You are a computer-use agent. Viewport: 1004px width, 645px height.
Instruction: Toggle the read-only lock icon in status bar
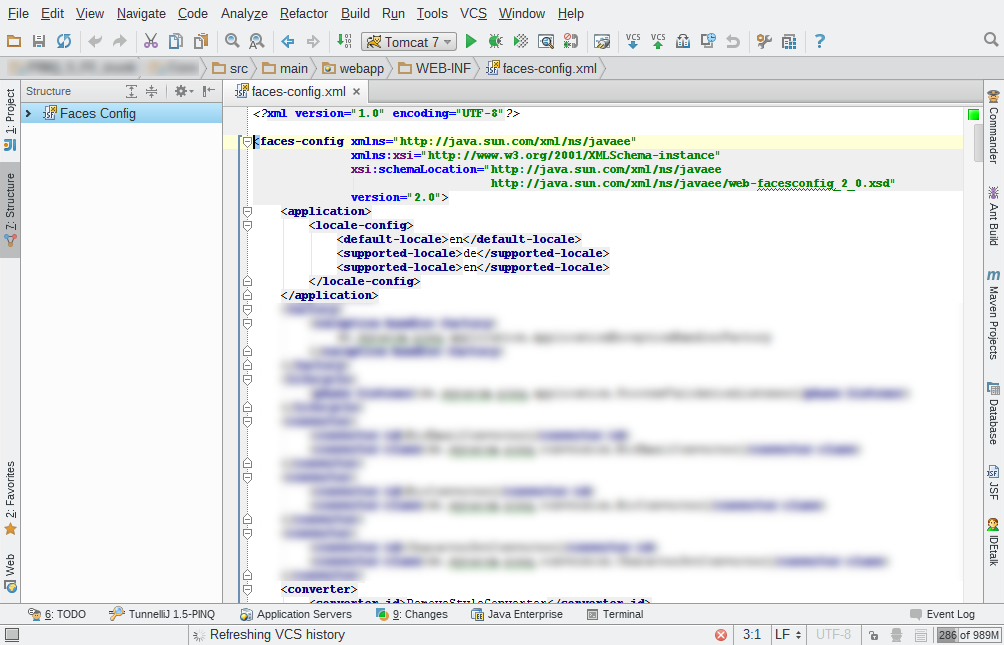click(x=873, y=635)
